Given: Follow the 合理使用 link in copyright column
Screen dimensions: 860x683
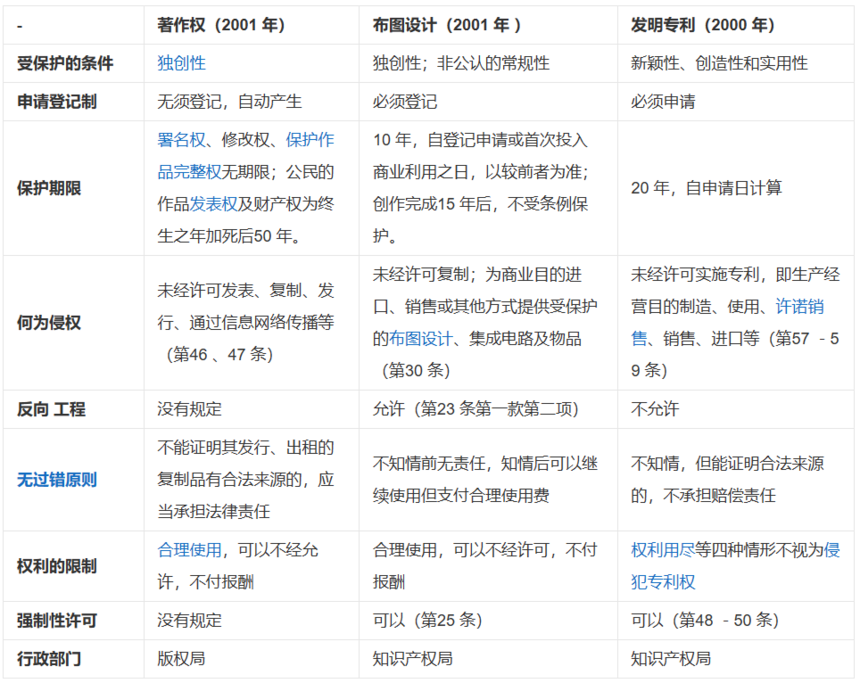Looking at the screenshot, I should pos(190,550).
